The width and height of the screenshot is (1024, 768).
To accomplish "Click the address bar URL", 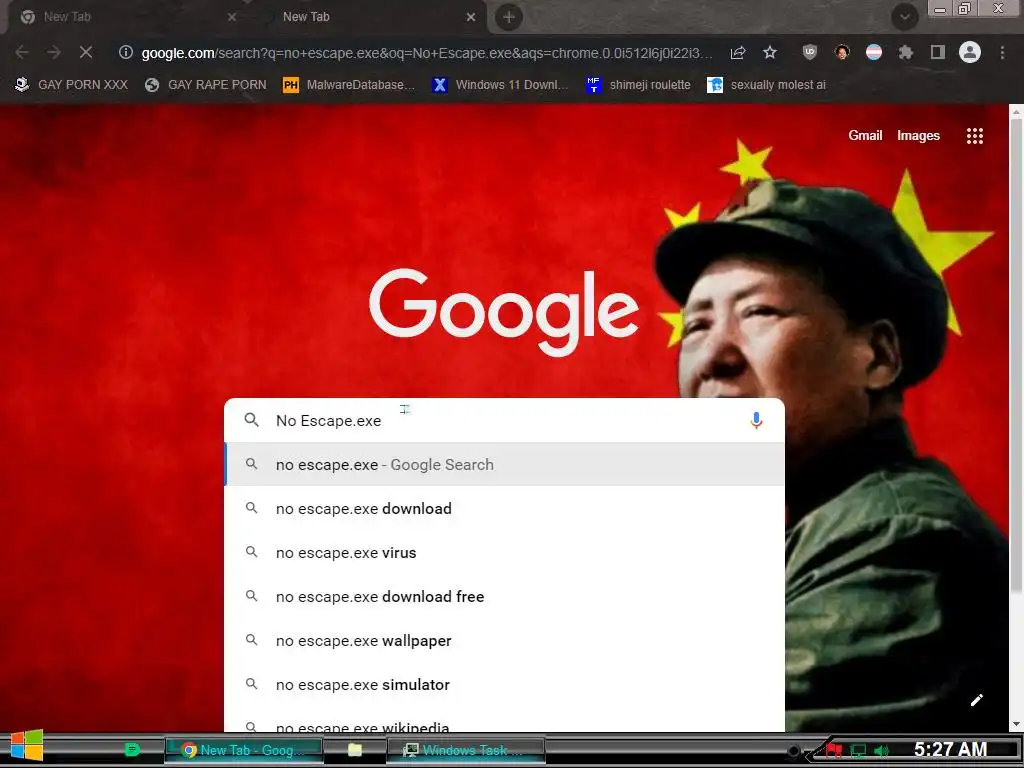I will [426, 53].
